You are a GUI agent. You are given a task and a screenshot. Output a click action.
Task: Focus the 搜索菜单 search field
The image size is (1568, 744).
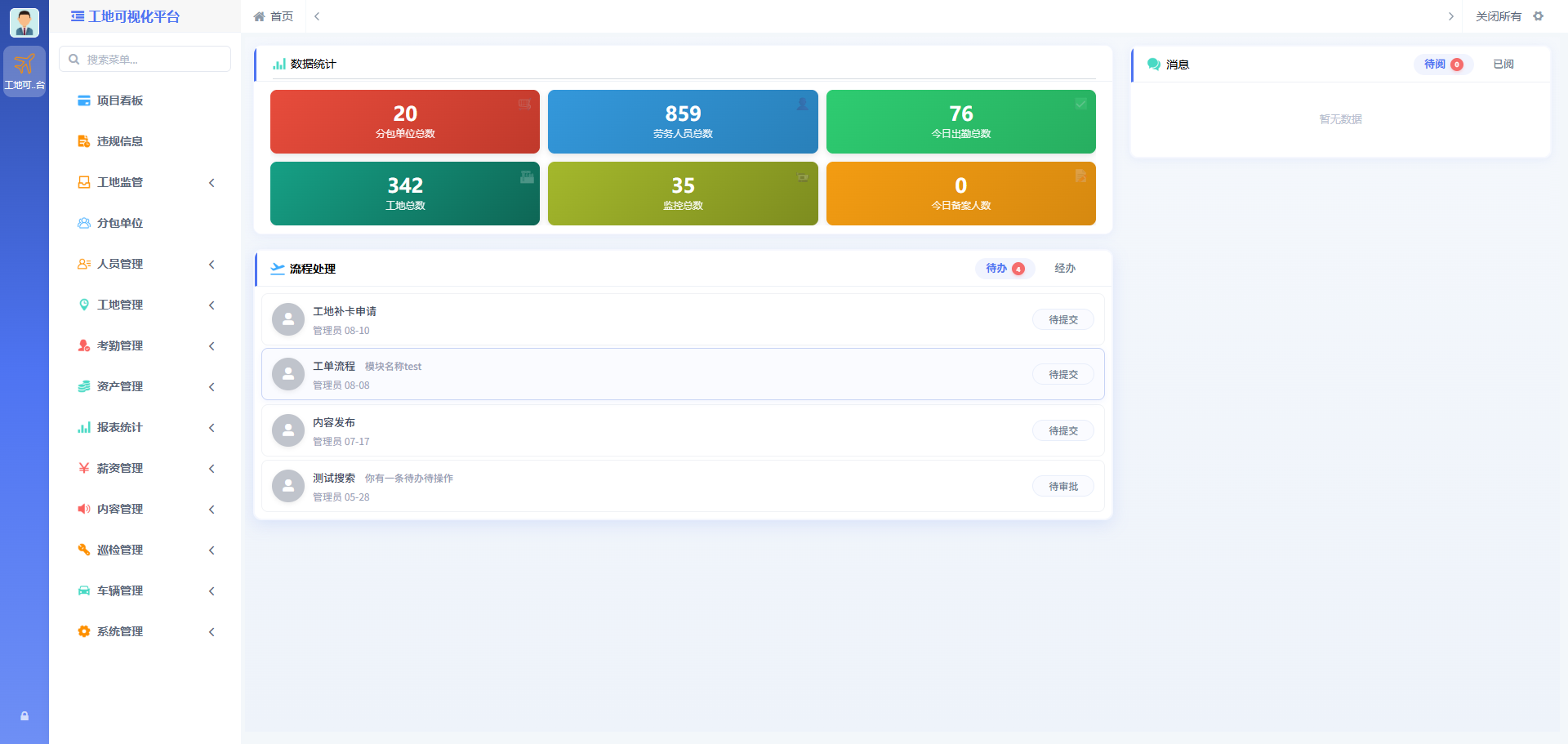coord(145,59)
